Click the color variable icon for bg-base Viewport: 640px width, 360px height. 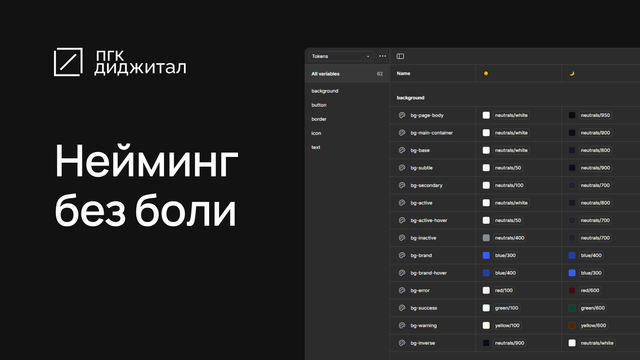click(402, 151)
